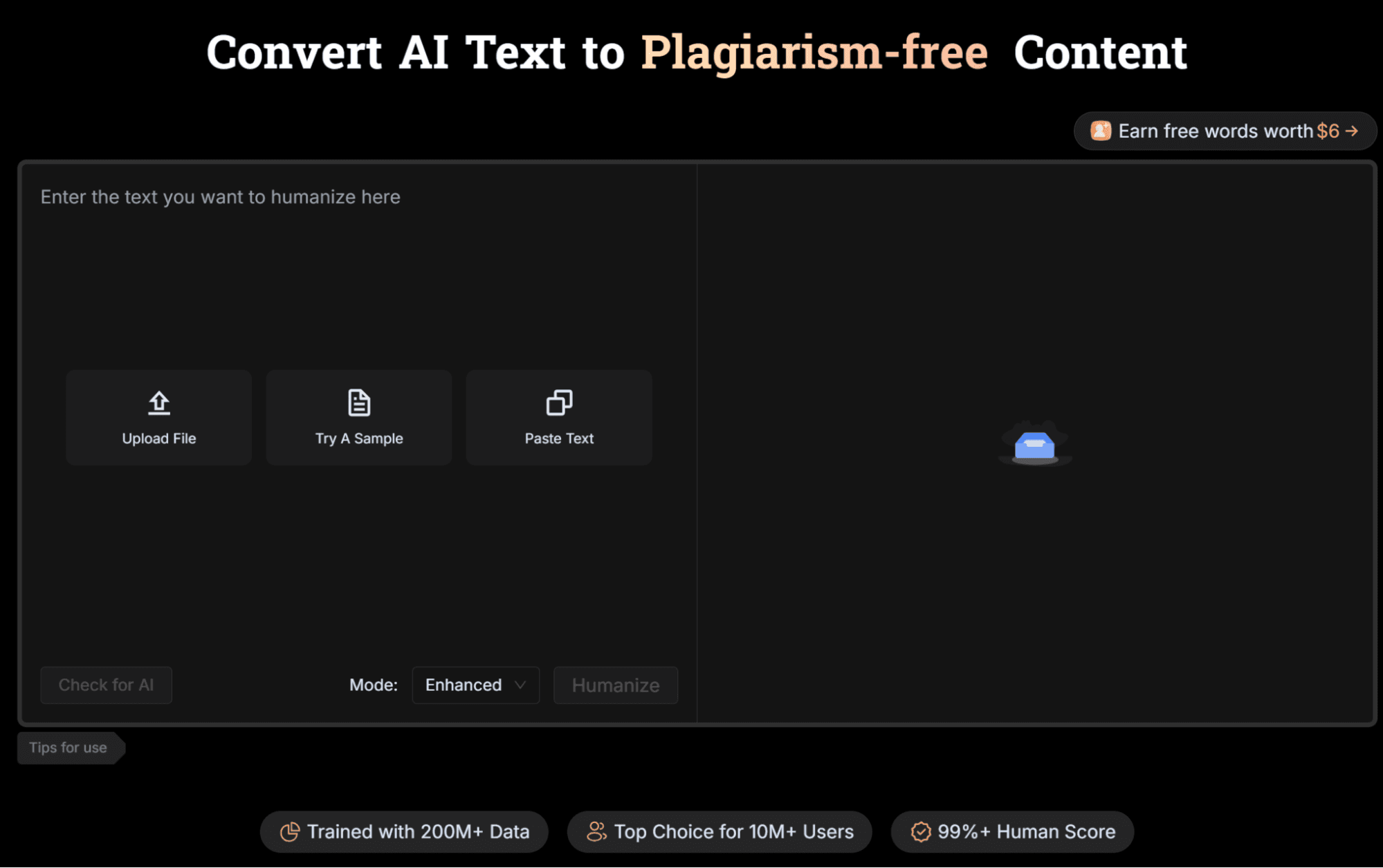Click the Upload File arrow icon

(159, 403)
